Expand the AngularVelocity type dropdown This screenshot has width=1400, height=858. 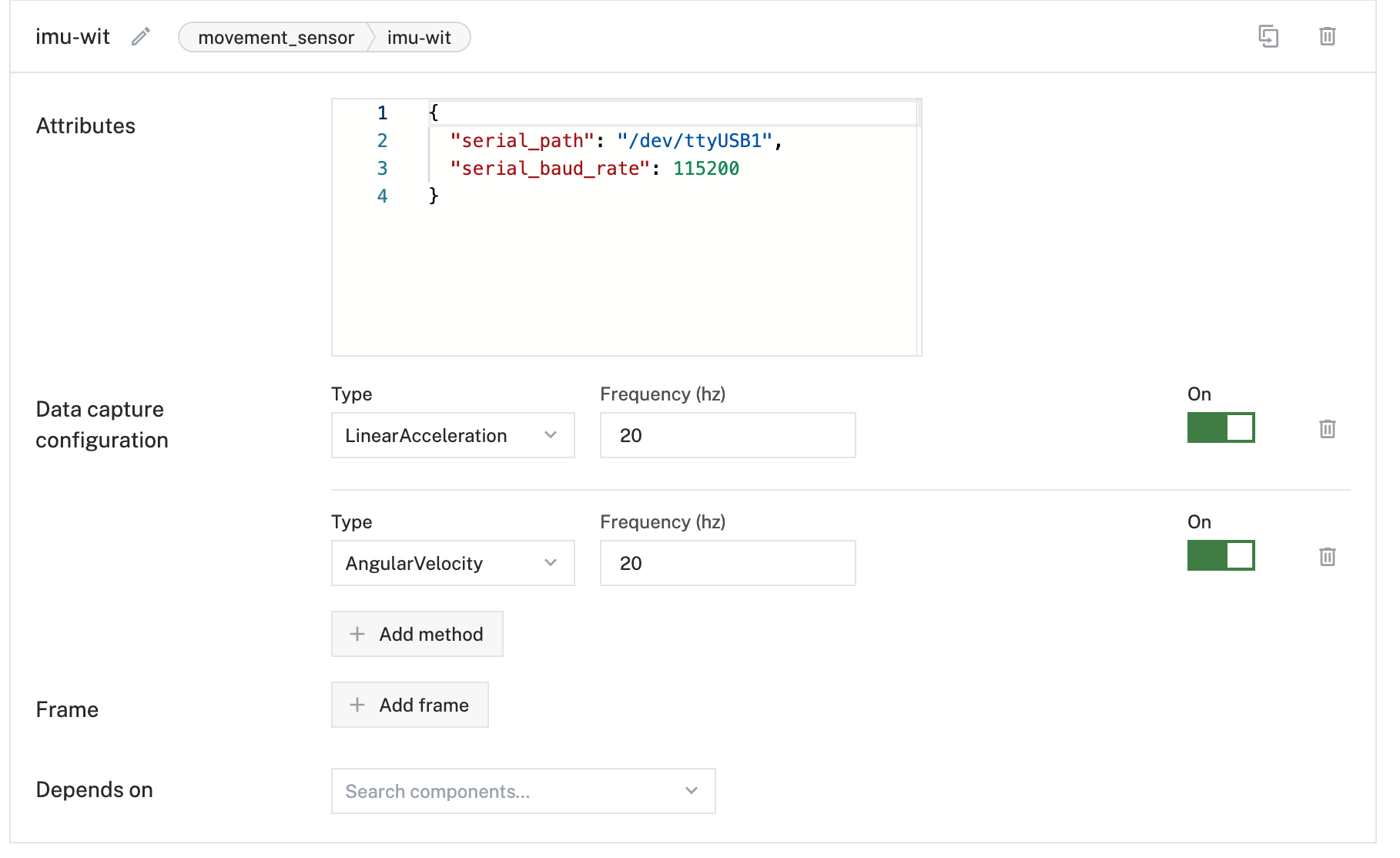453,563
